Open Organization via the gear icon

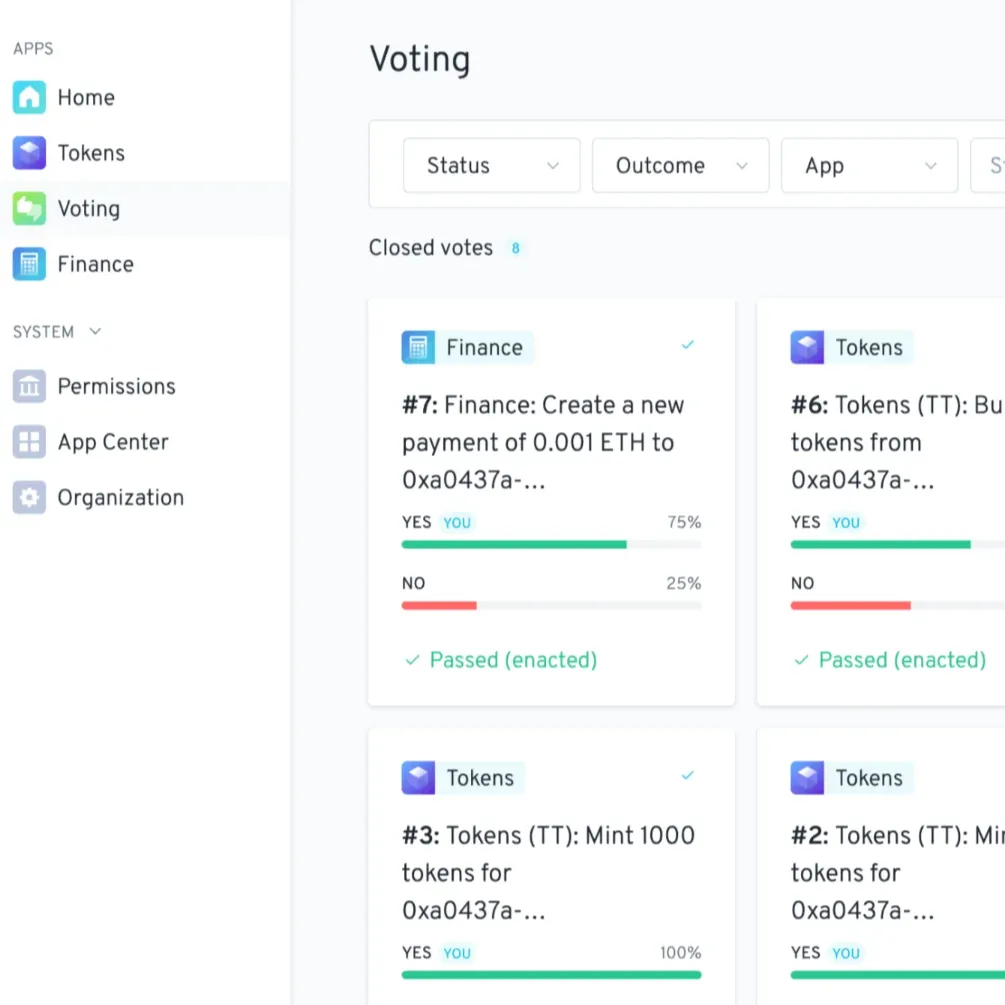(x=29, y=498)
